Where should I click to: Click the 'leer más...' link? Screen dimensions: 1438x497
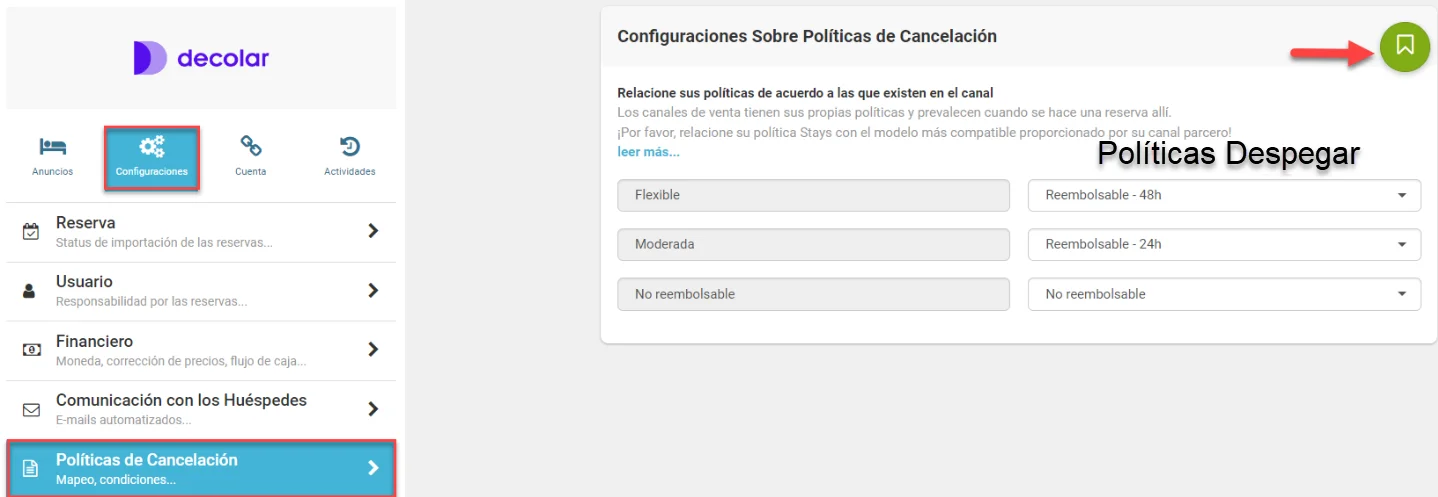648,152
